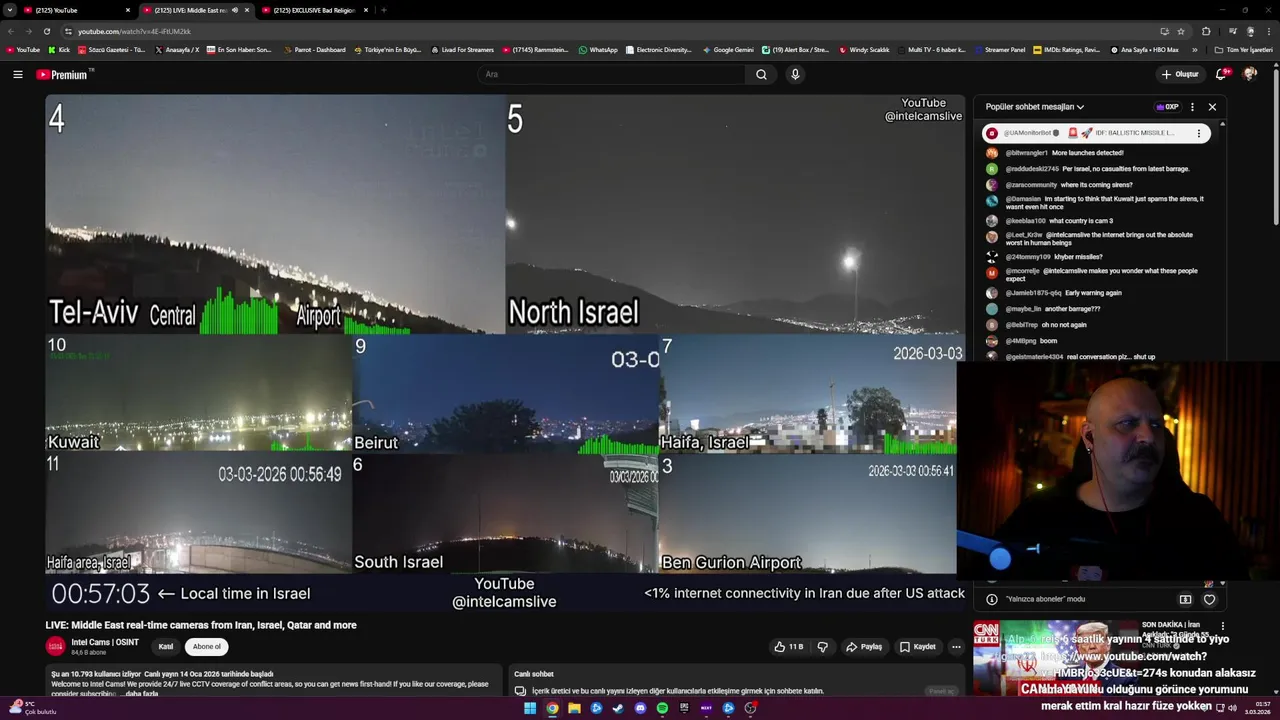
Task: Open a new browser tab
Action: [x=384, y=10]
